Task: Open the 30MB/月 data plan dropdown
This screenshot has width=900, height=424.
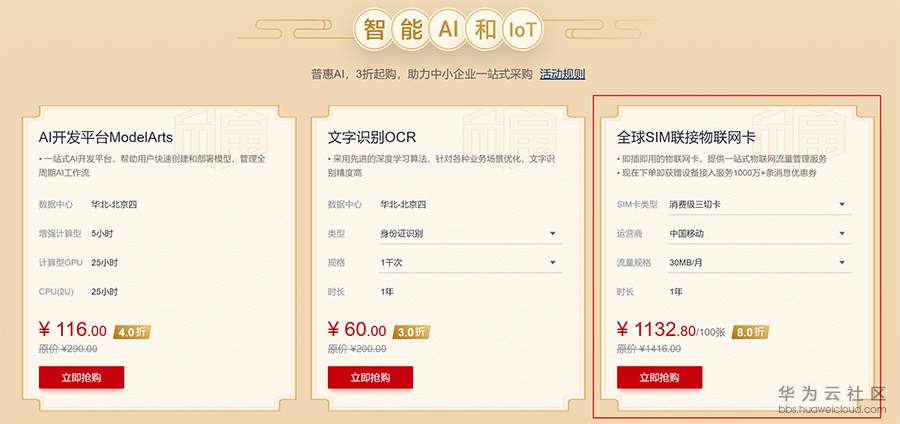Action: (x=759, y=263)
